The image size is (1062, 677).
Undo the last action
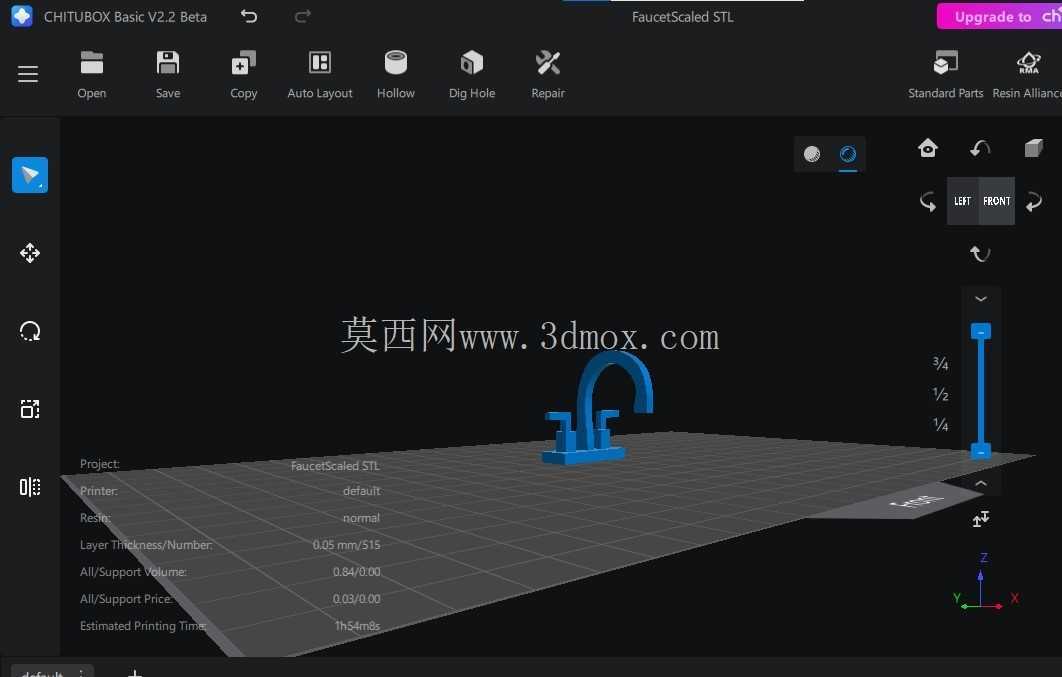coord(249,16)
